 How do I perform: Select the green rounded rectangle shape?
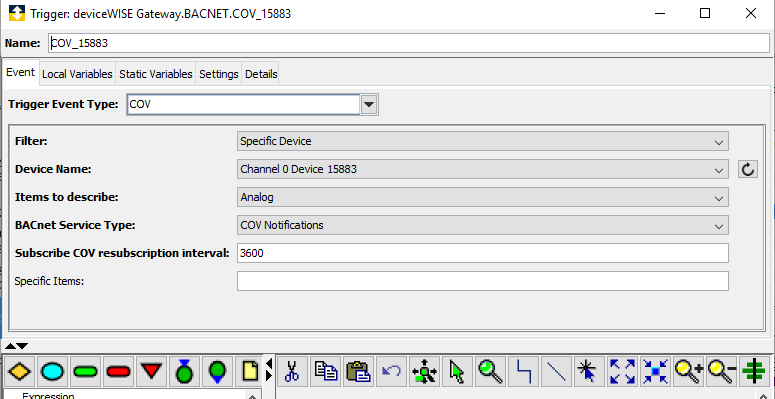click(86, 371)
